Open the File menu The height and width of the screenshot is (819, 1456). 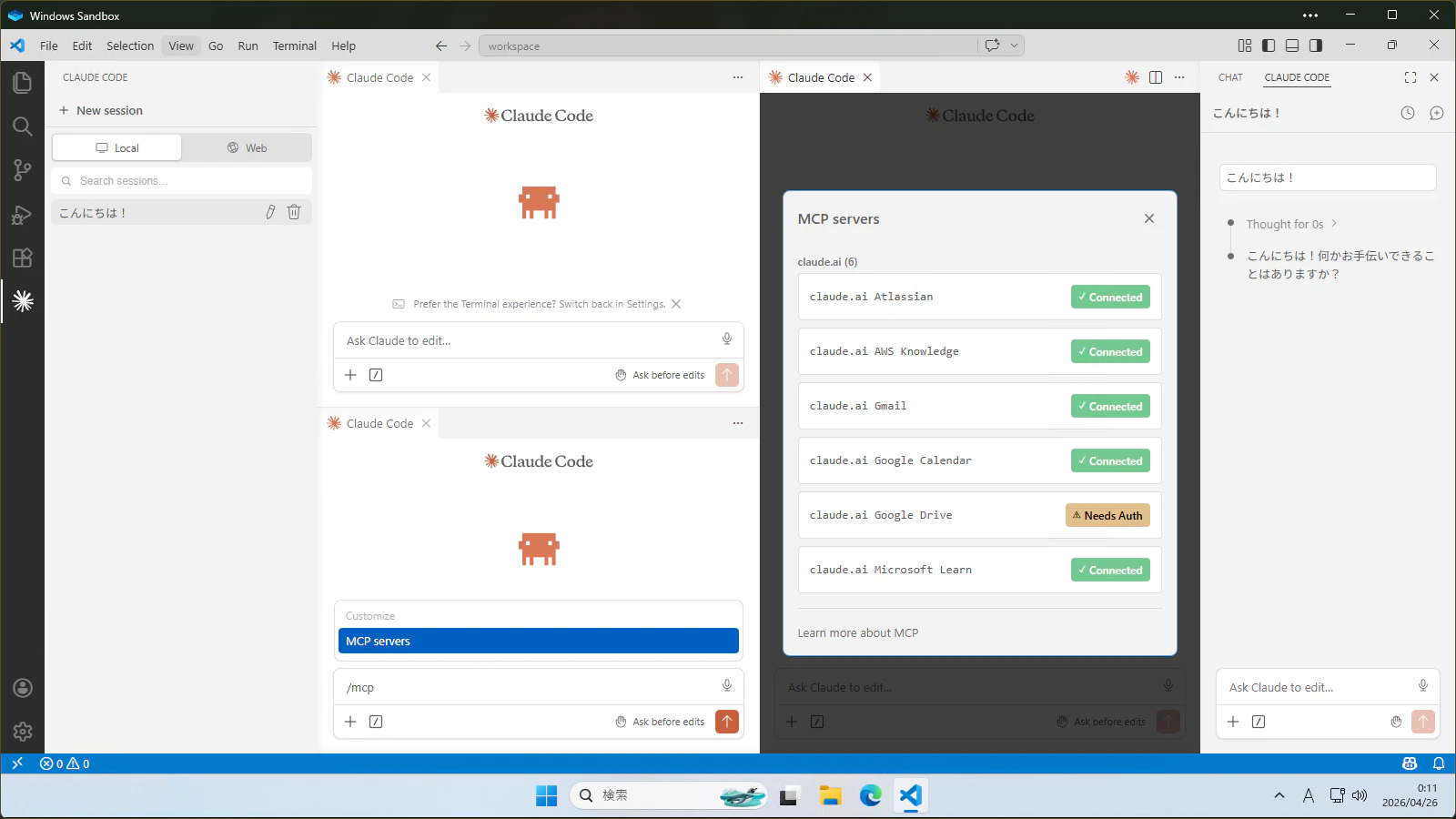49,45
